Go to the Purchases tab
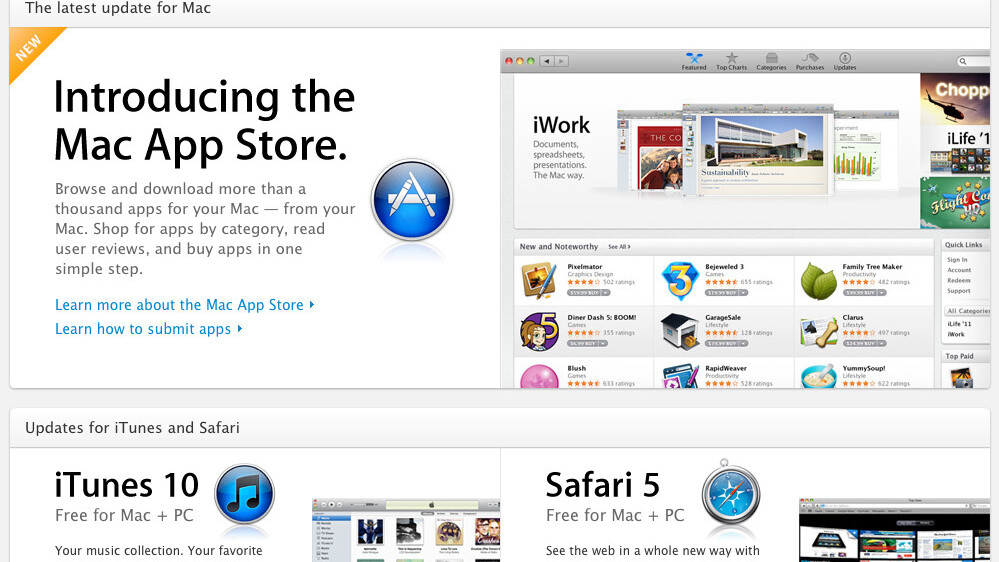999x562 pixels. 809,61
